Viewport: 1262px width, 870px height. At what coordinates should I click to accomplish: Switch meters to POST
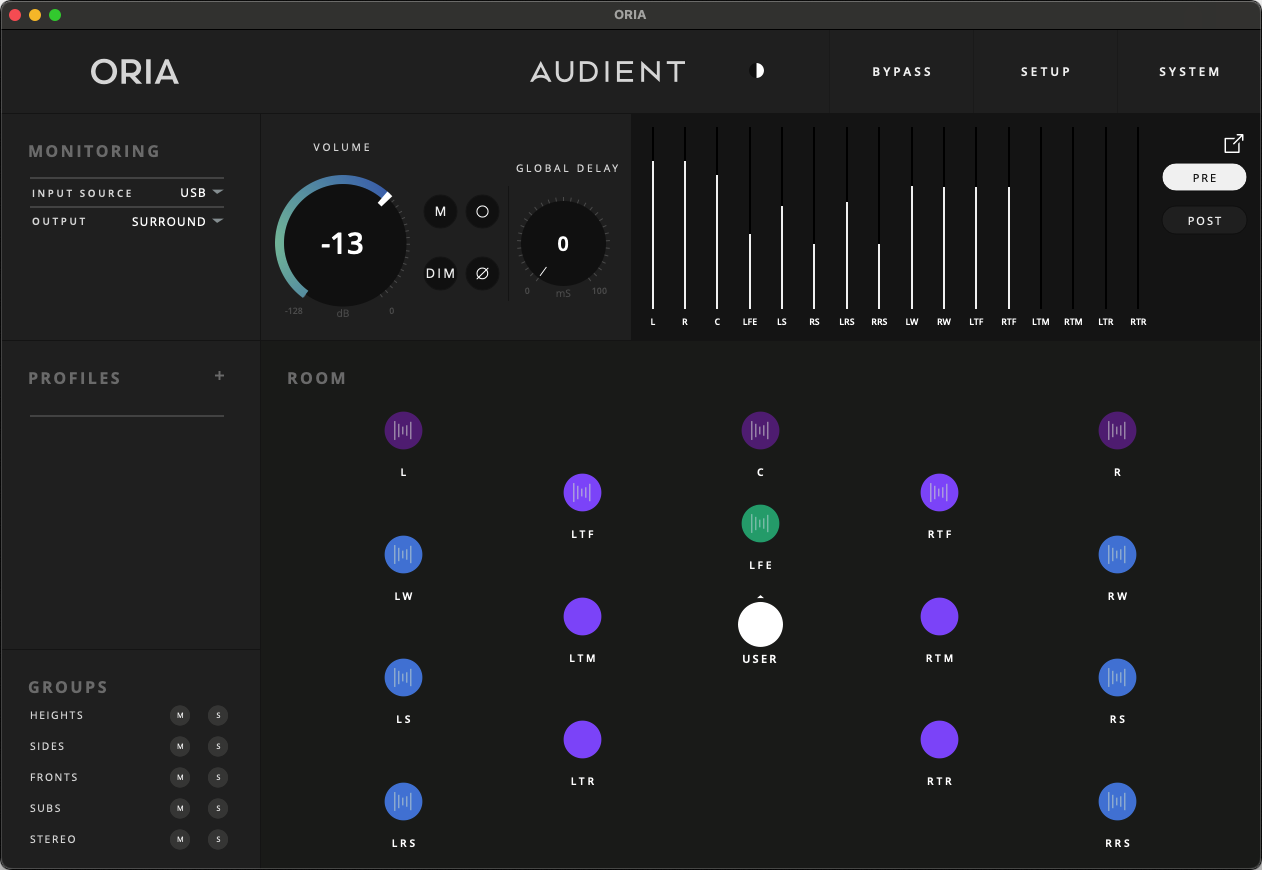(1204, 220)
